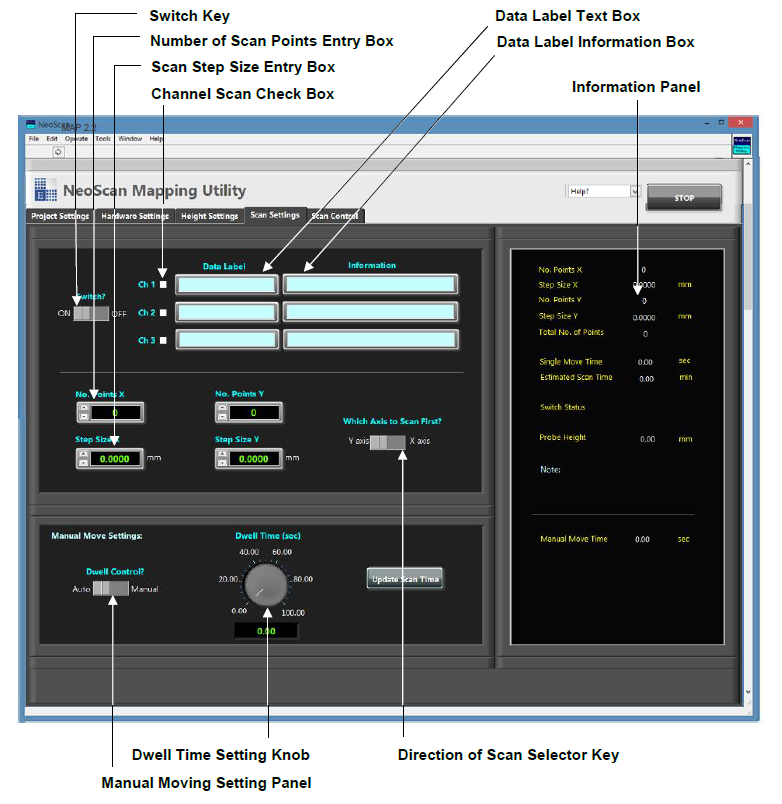Decrement Step Size Y stepper down arrow

[222, 463]
